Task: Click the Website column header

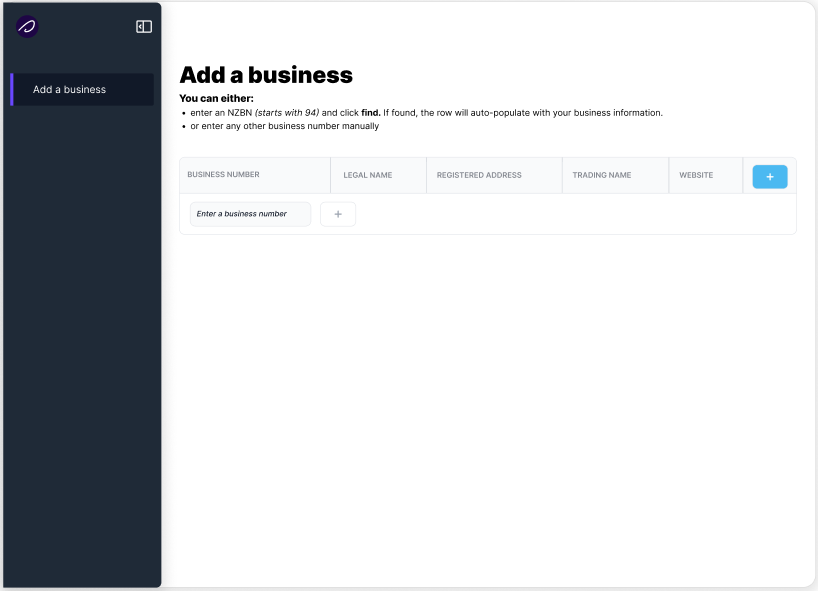Action: coord(696,175)
